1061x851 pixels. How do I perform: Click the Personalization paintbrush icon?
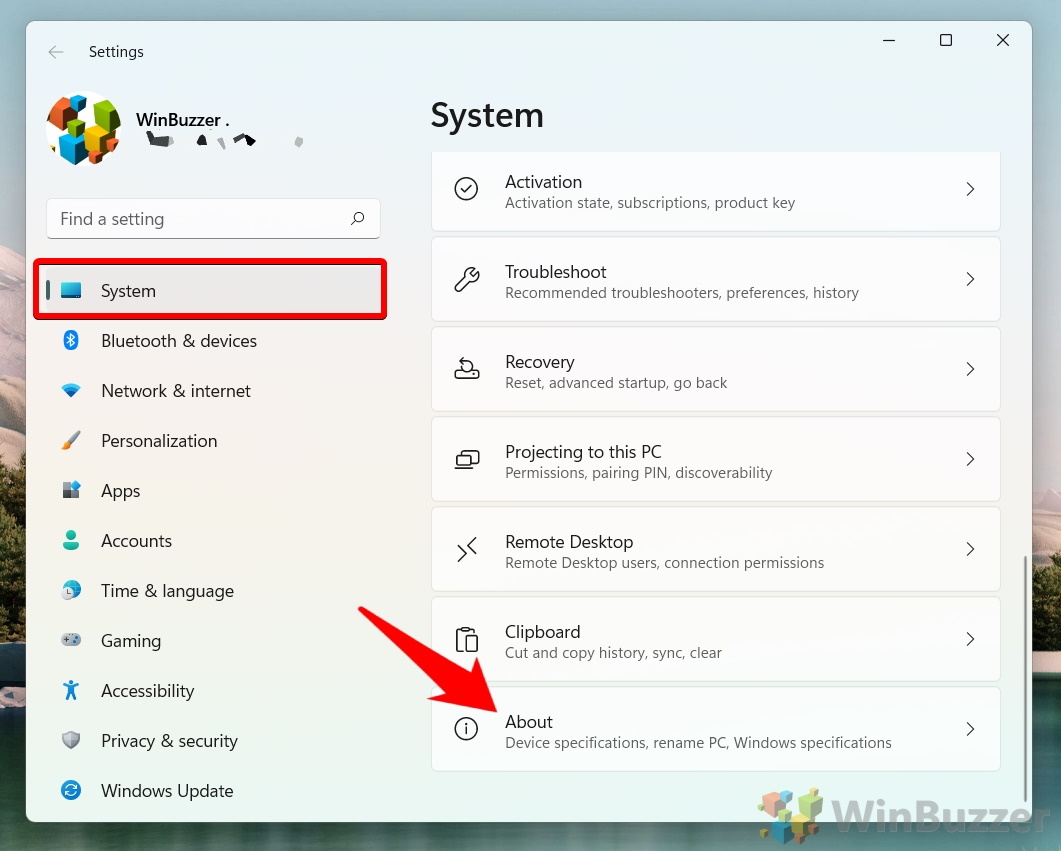[x=71, y=440]
